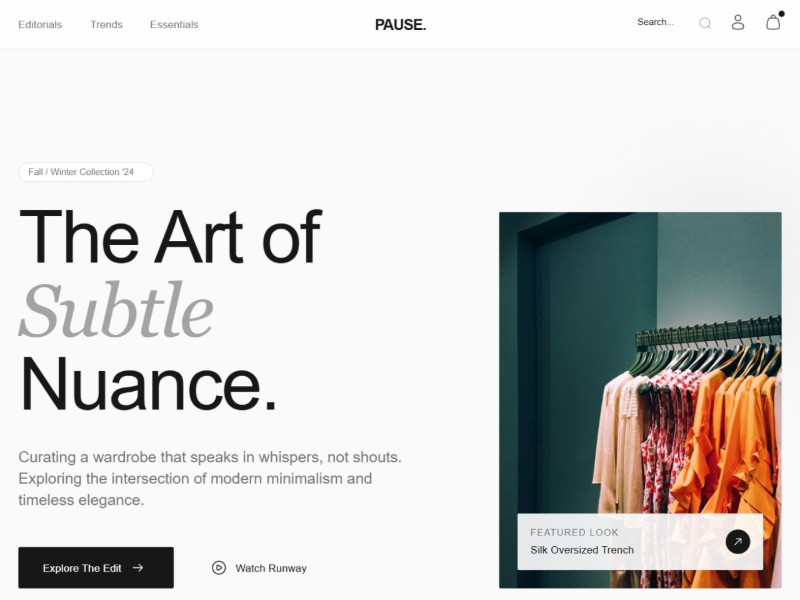Screen dimensions: 800x600
Task: Click the magnifying glass search icon
Action: coord(705,23)
